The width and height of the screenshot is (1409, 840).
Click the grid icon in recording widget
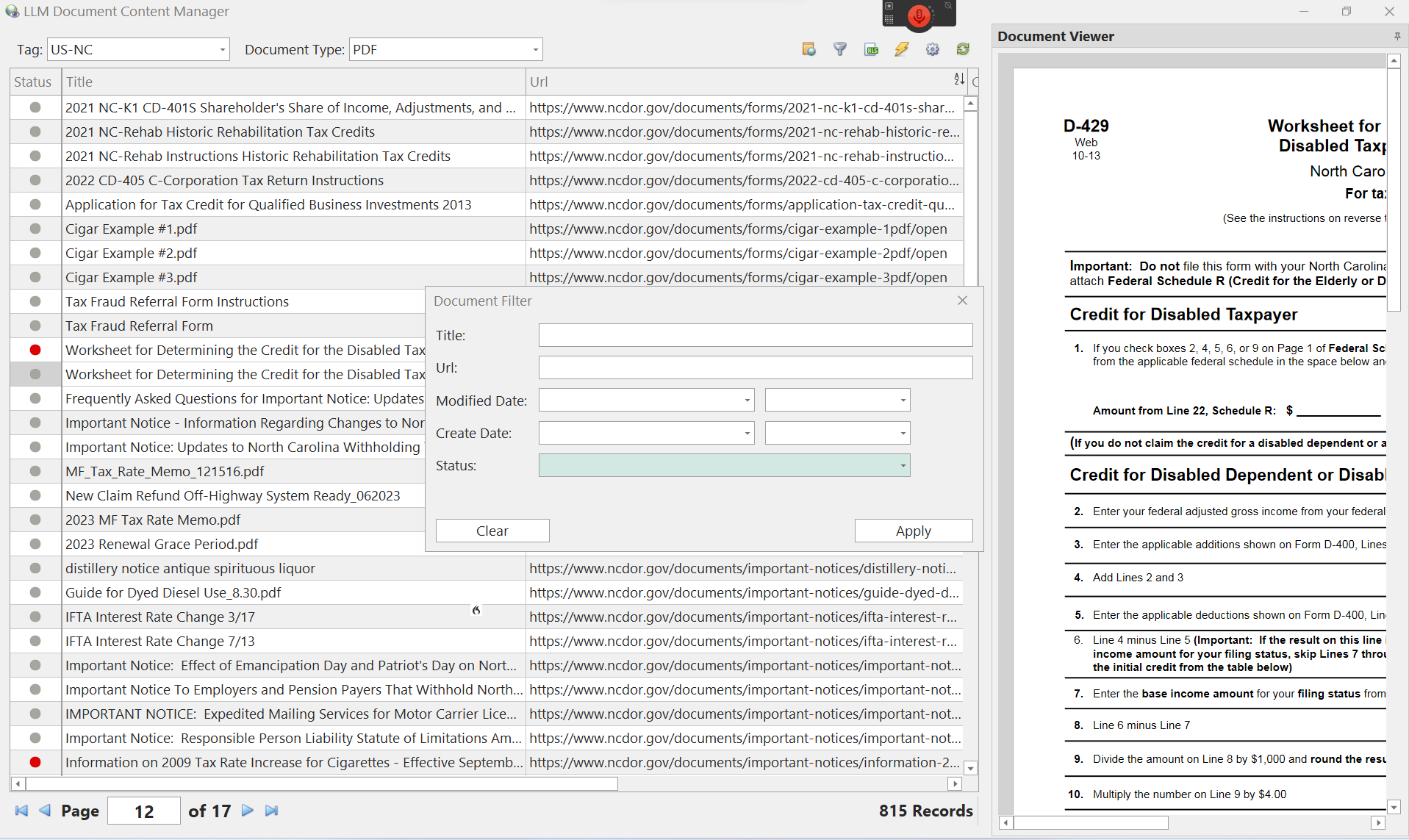pos(889,19)
